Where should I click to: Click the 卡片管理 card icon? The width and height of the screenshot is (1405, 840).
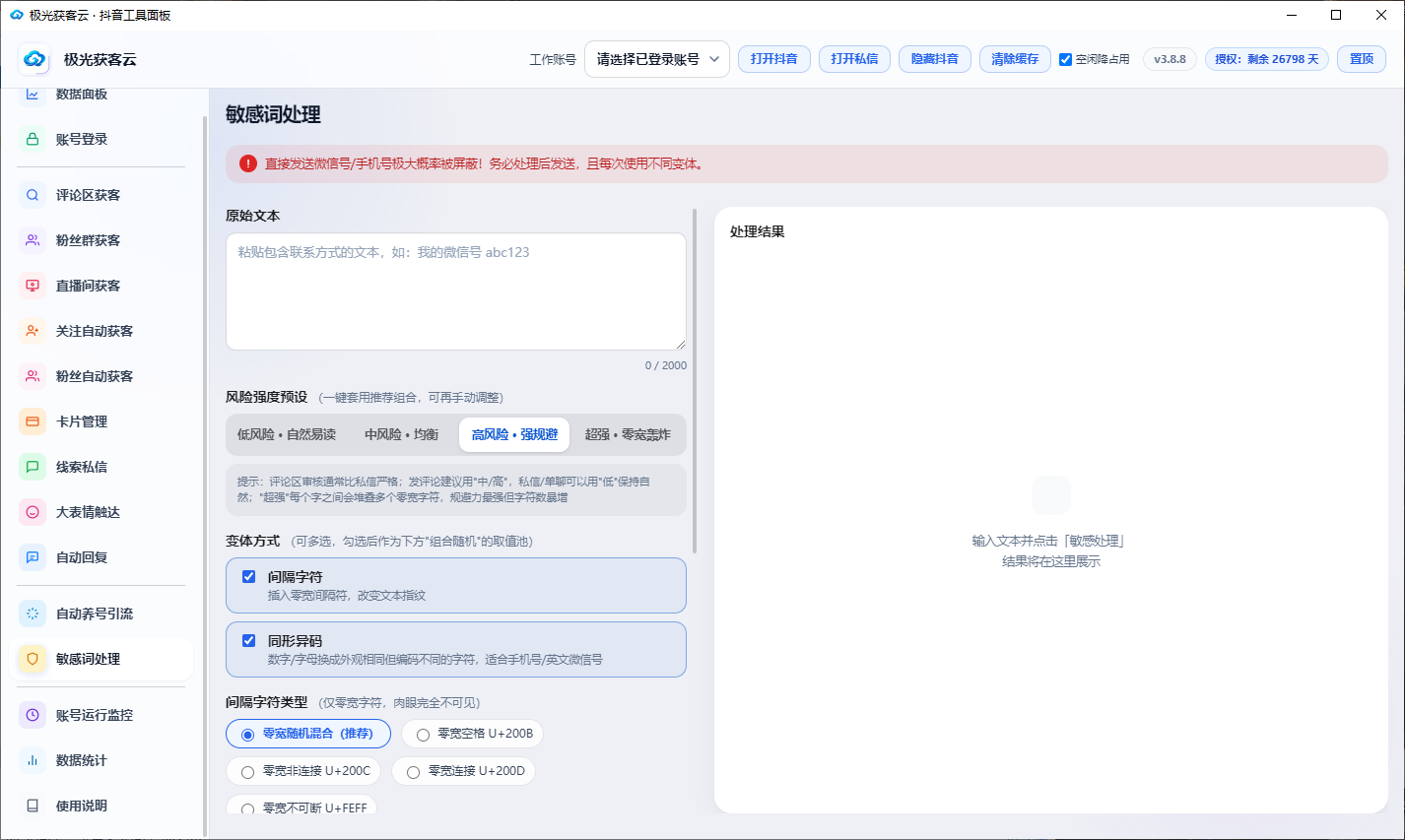pos(33,421)
